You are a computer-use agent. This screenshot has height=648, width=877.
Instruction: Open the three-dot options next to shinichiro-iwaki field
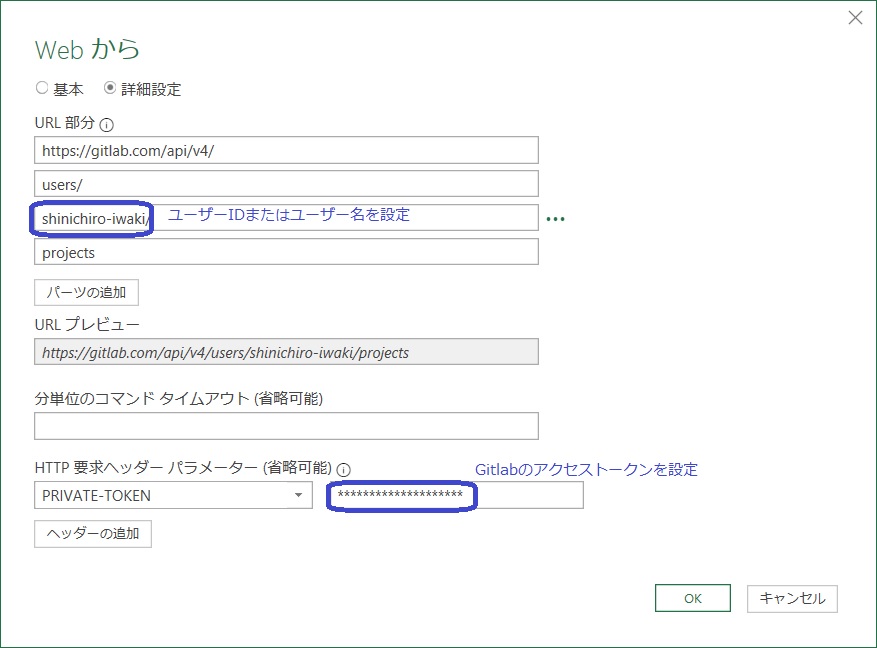coord(555,218)
